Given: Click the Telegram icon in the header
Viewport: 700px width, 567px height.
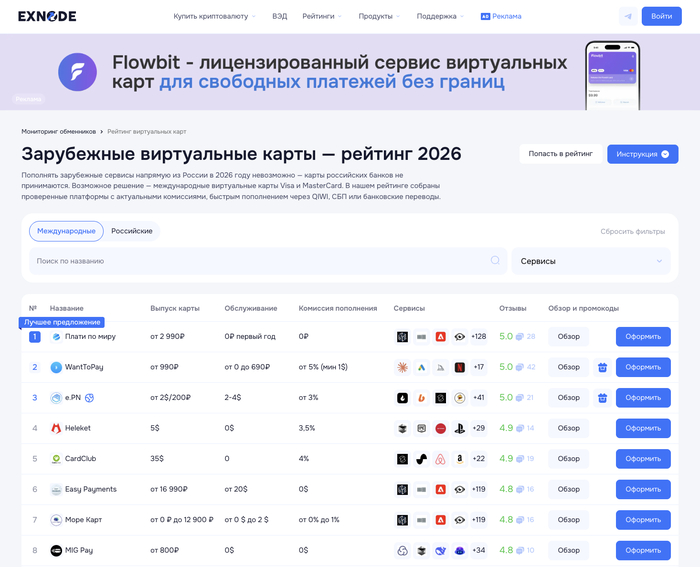Looking at the screenshot, I should pos(628,16).
